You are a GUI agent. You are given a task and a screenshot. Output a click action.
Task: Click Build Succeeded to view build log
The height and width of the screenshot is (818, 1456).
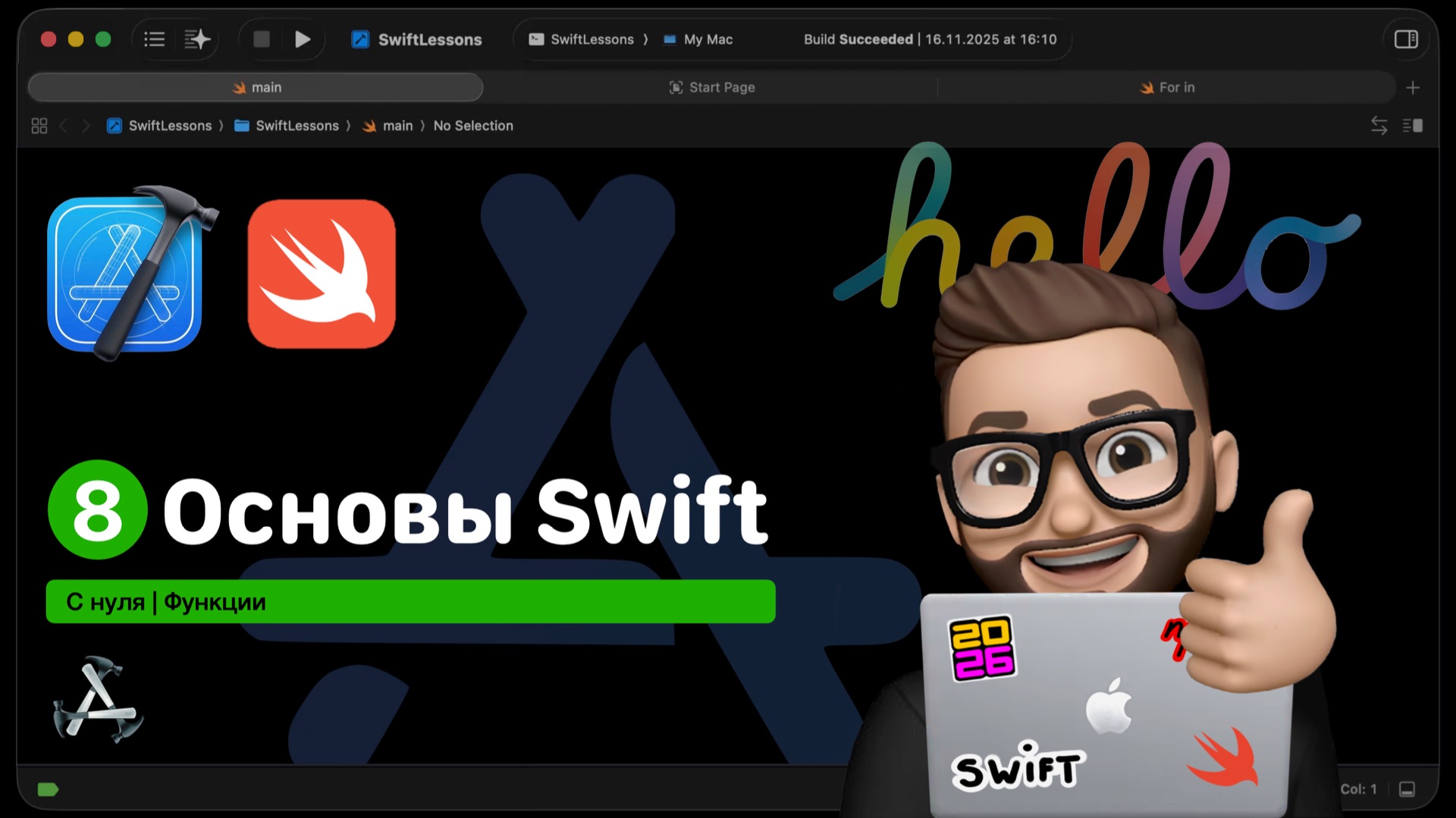tap(858, 39)
